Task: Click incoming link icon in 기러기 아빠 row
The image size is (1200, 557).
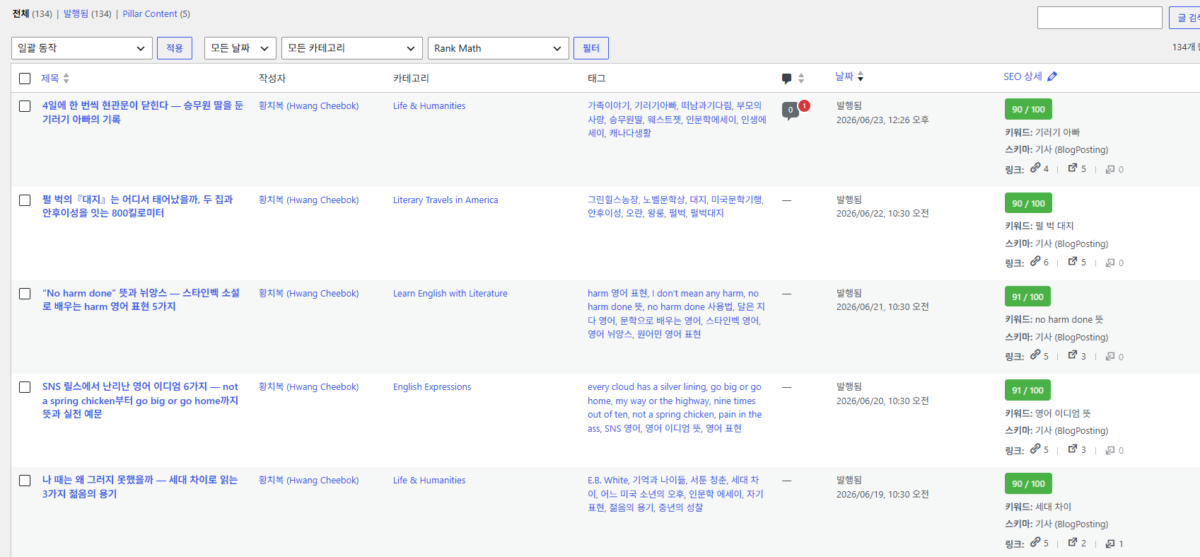Action: point(1110,169)
